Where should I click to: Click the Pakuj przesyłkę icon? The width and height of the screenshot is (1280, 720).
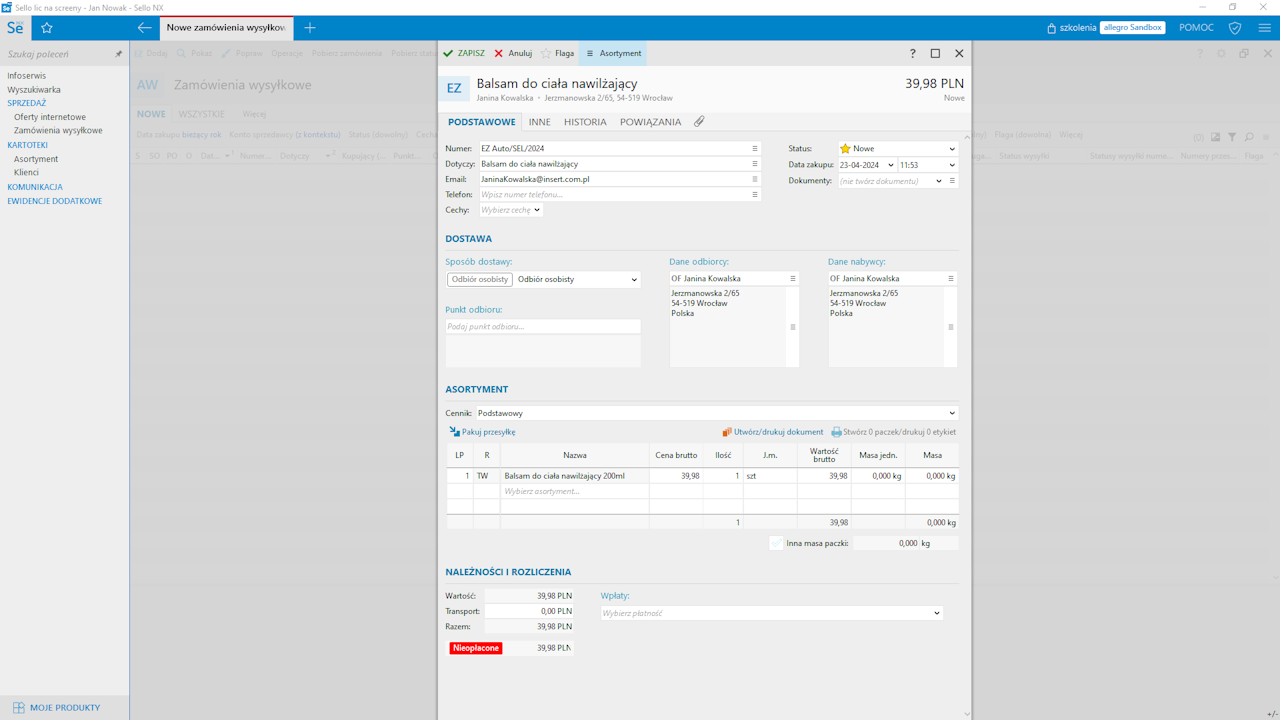(455, 432)
